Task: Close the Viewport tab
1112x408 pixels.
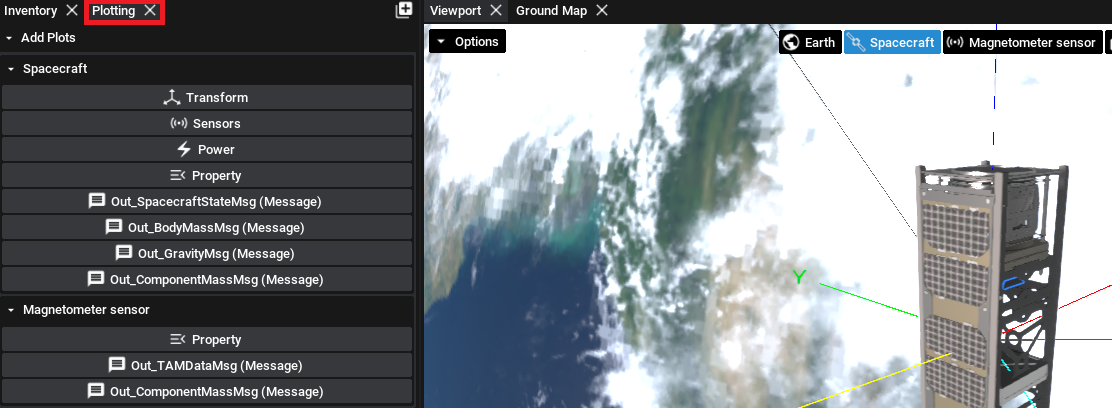Action: 495,11
